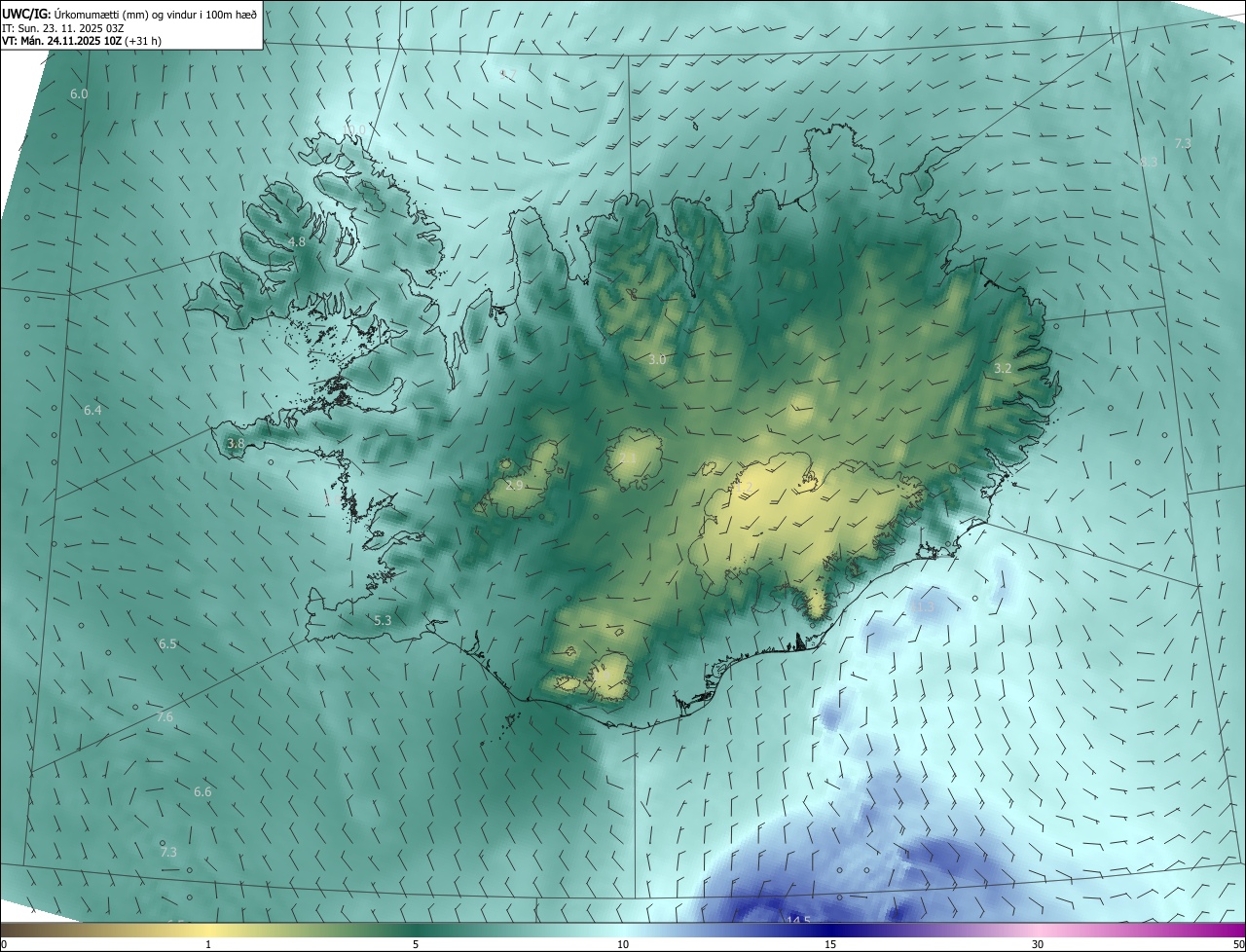Click the 30 tick on the colour scale

pos(1038,944)
